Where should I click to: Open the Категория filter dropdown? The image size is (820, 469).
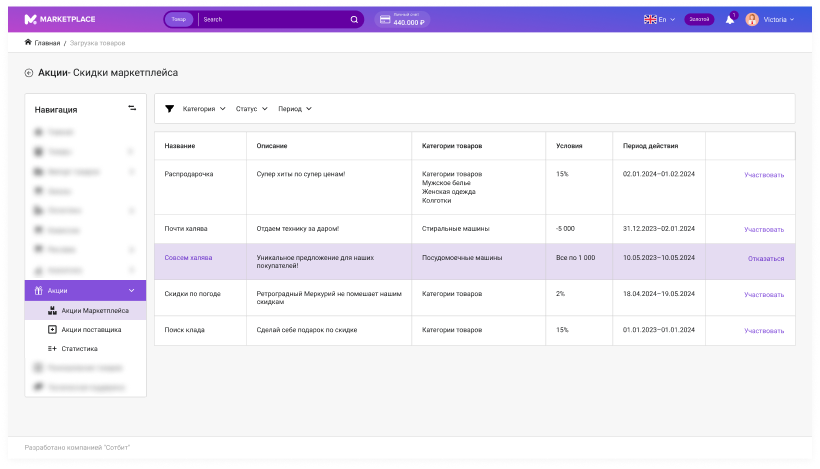tap(204, 109)
